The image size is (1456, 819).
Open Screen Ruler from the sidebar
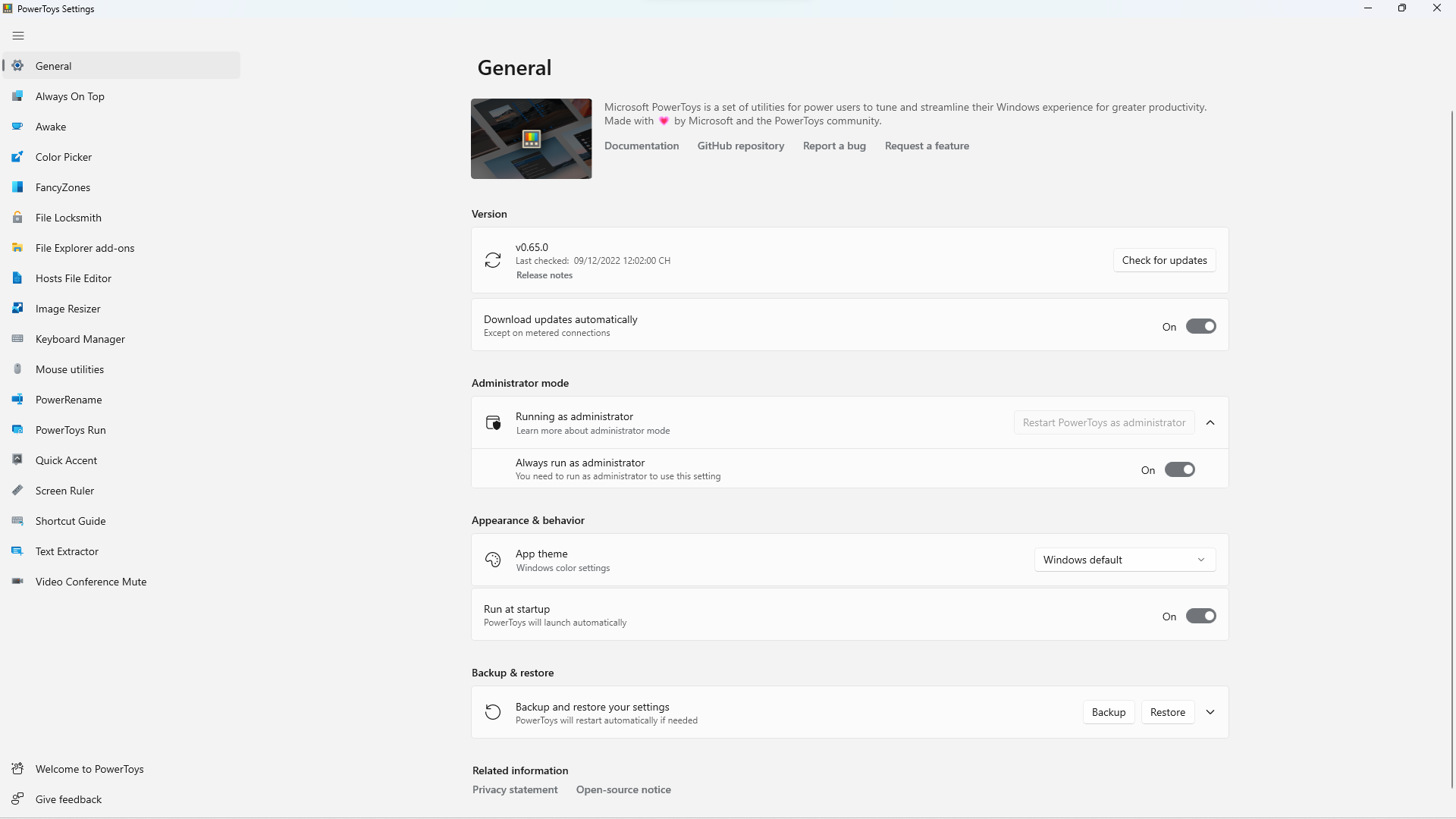point(64,490)
